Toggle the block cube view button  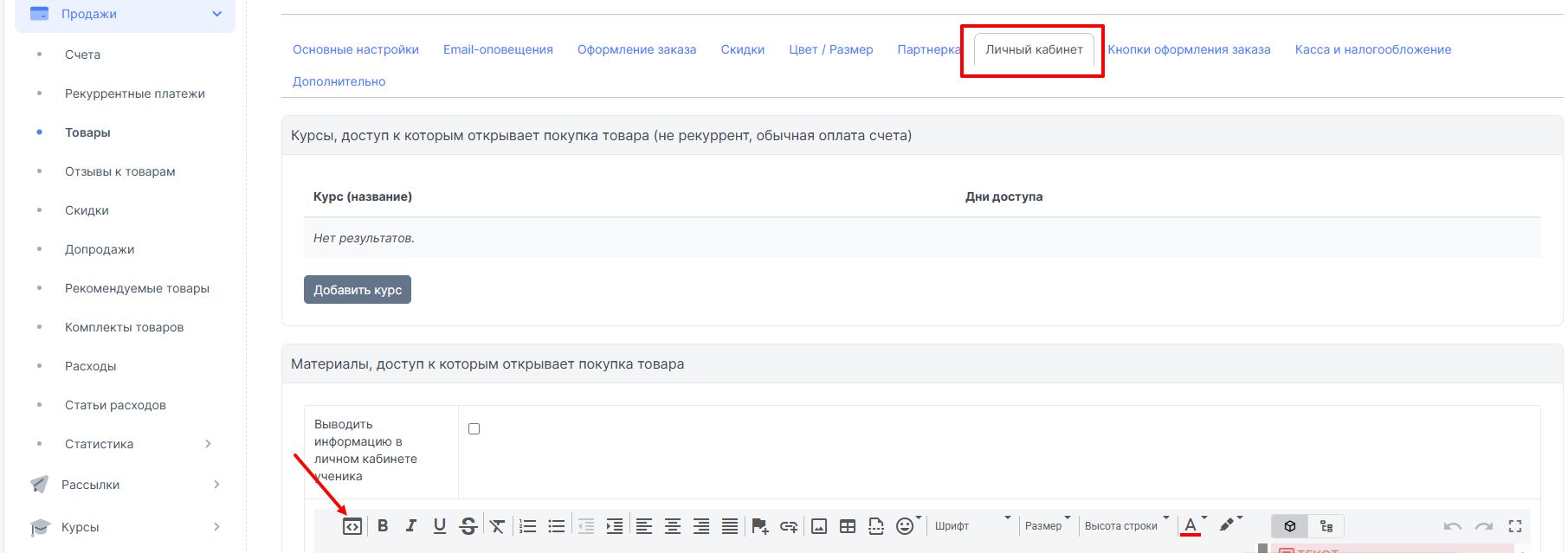(1290, 525)
